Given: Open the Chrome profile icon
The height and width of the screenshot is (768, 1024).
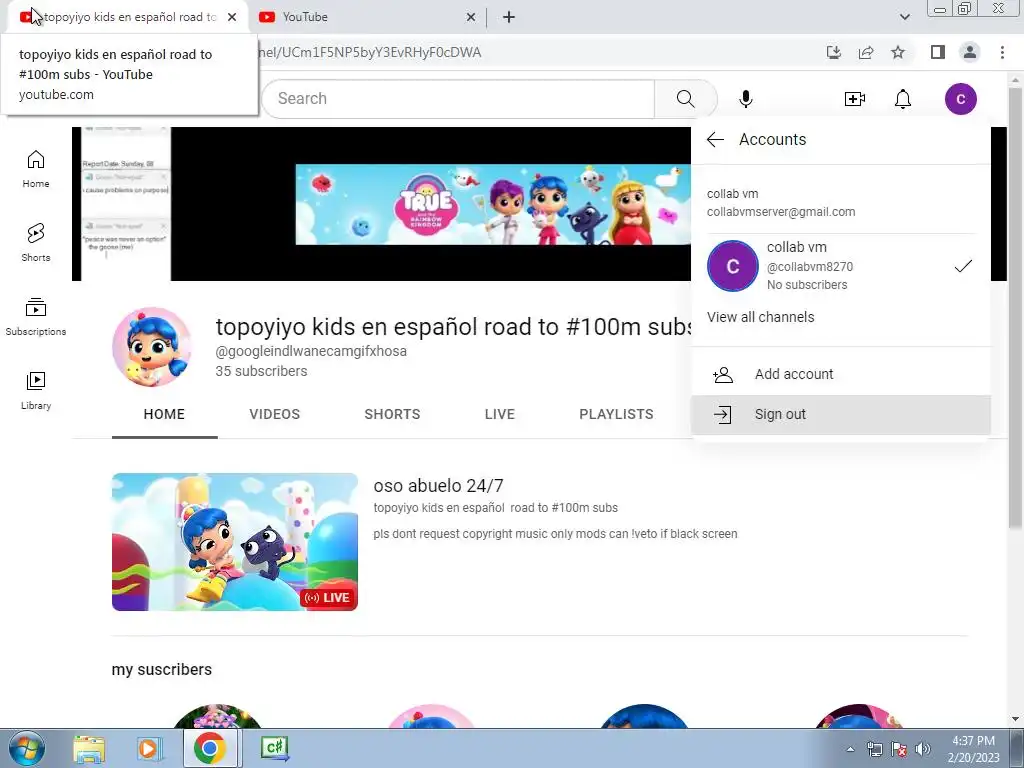Looking at the screenshot, I should click(x=970, y=52).
